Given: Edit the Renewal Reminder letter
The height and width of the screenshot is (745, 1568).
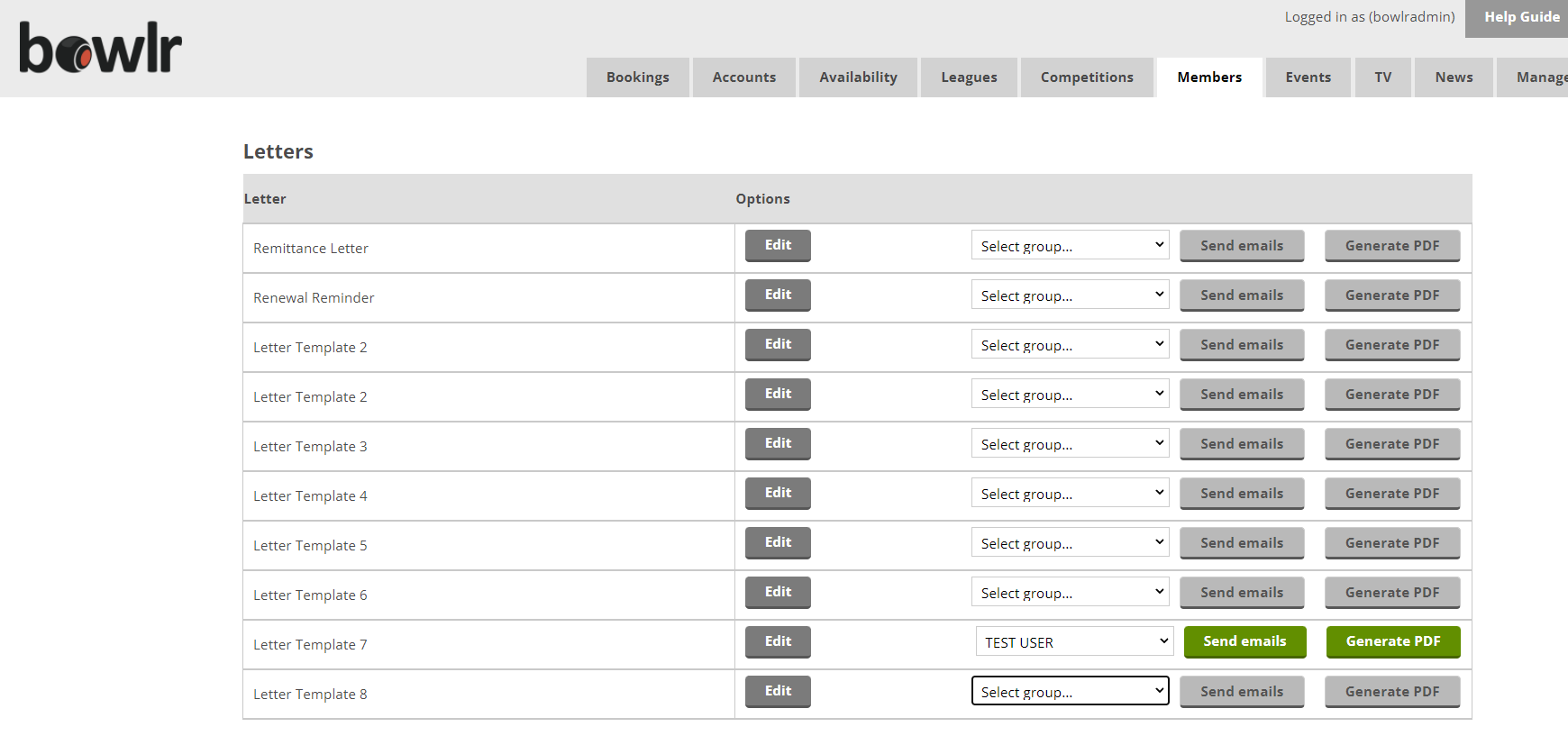Looking at the screenshot, I should click(x=778, y=295).
